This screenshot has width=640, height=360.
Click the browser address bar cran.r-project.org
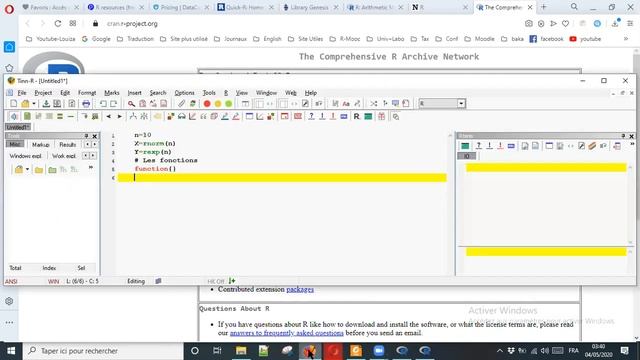point(132,24)
